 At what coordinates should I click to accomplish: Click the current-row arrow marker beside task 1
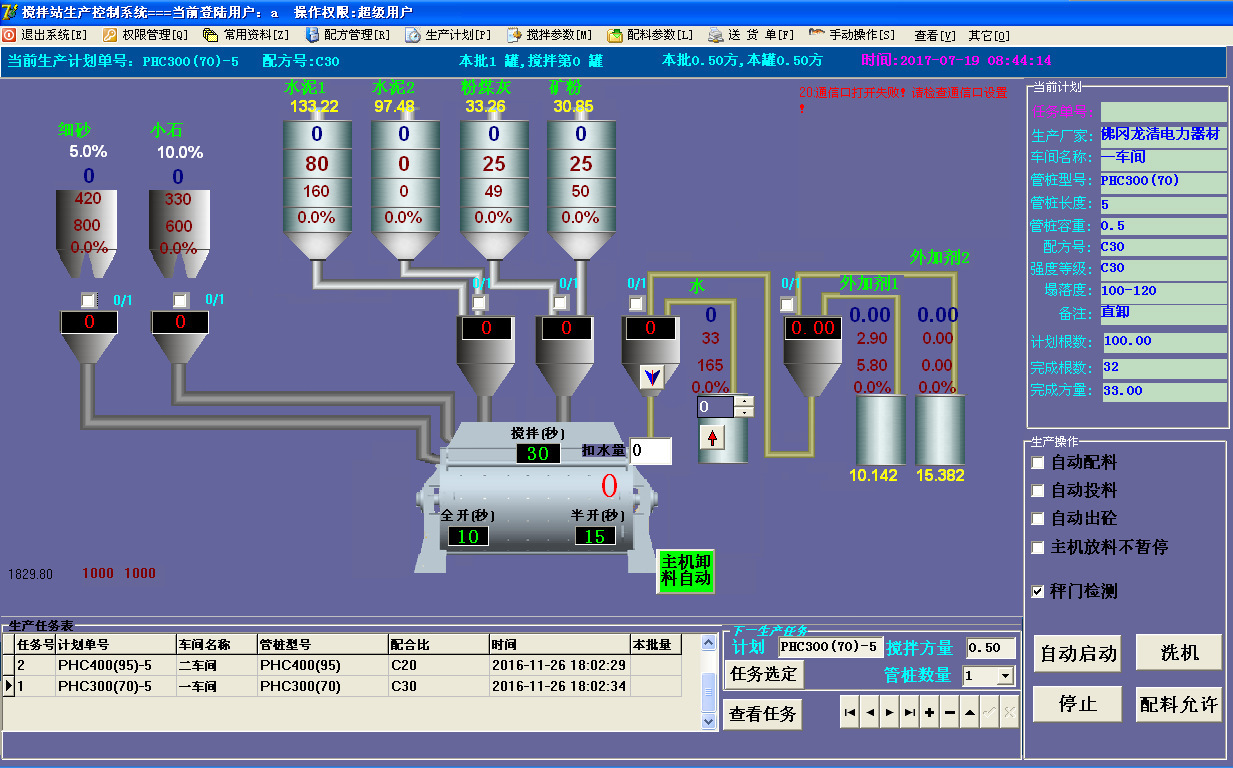(9, 686)
